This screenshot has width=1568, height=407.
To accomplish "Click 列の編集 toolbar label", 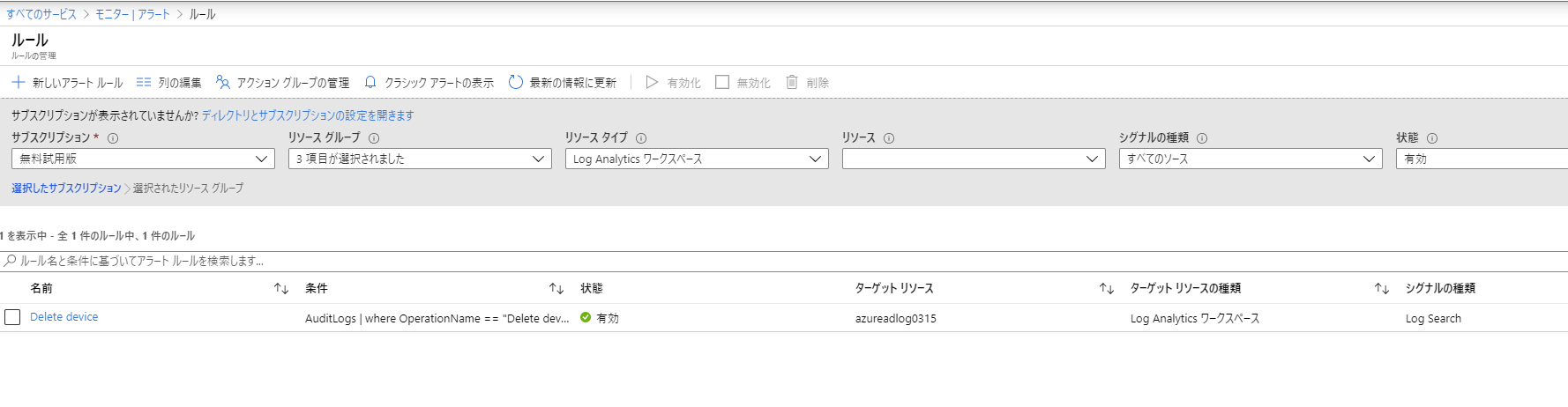I will pos(180,83).
